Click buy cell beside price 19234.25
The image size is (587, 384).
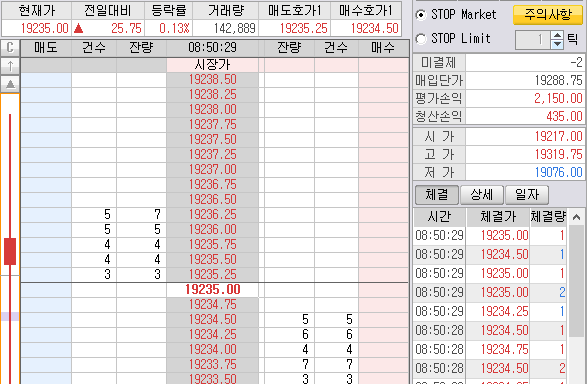point(383,334)
